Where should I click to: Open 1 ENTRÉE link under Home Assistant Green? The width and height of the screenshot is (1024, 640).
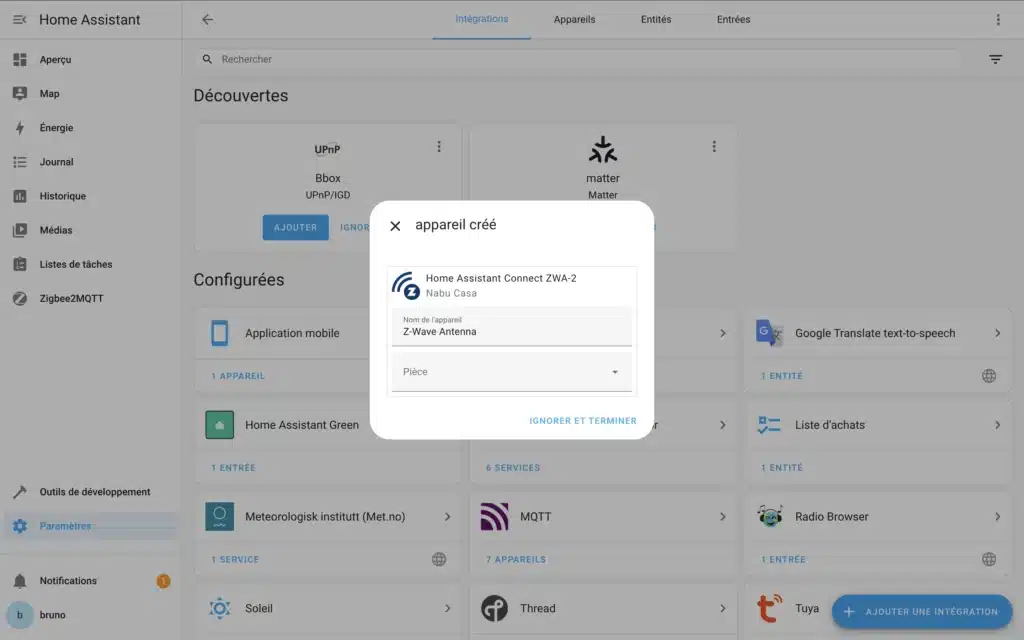pos(233,468)
